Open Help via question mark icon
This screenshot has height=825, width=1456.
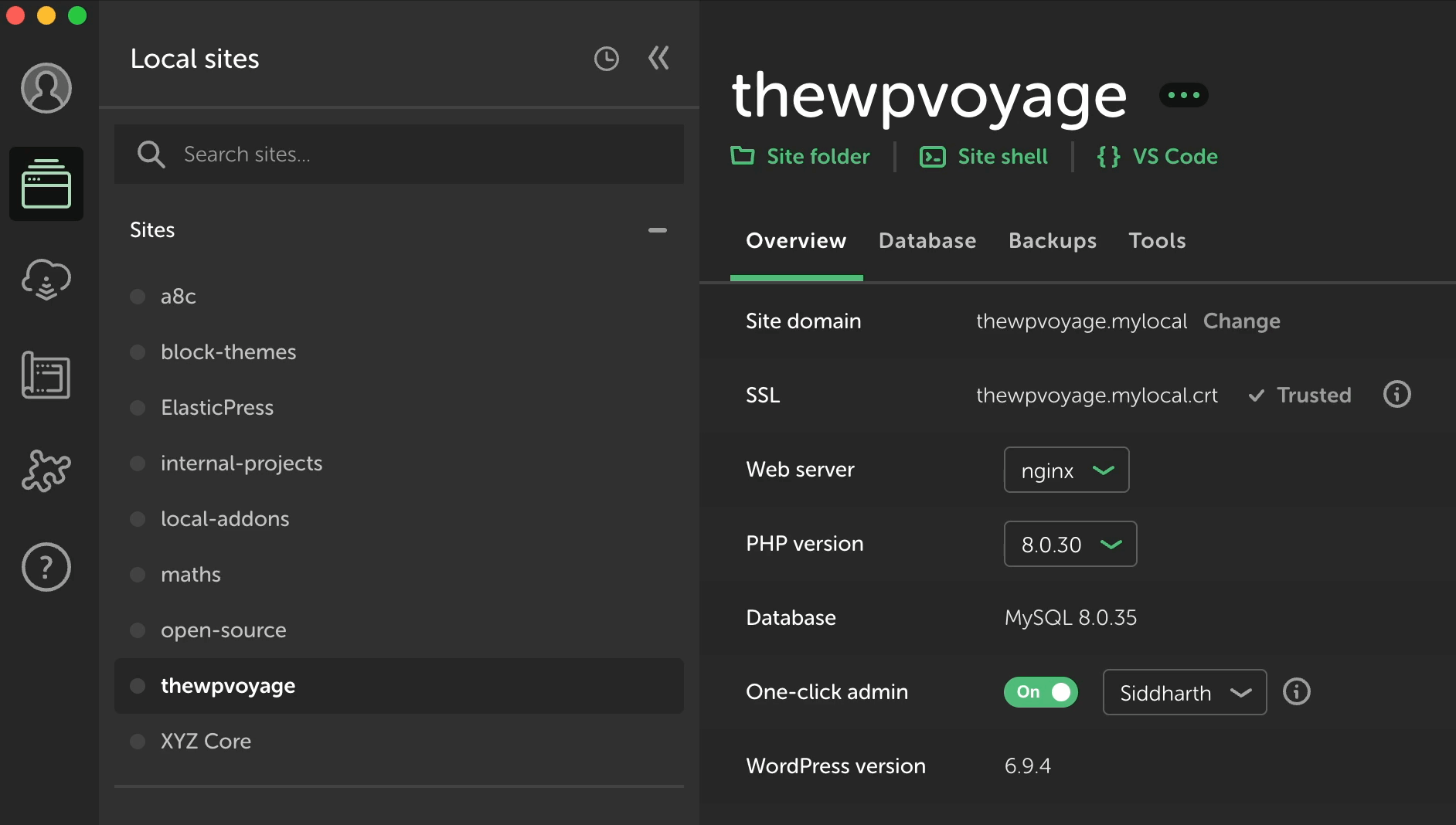click(x=46, y=566)
